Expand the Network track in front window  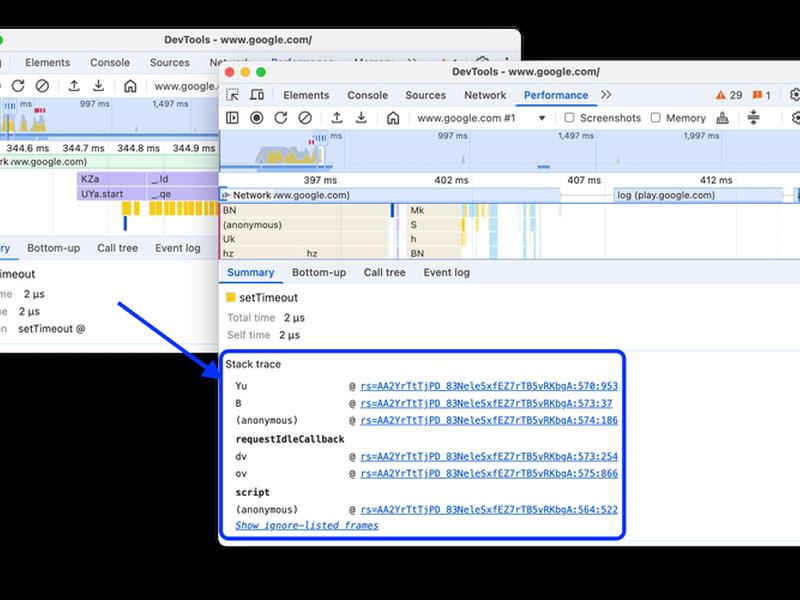tap(224, 195)
